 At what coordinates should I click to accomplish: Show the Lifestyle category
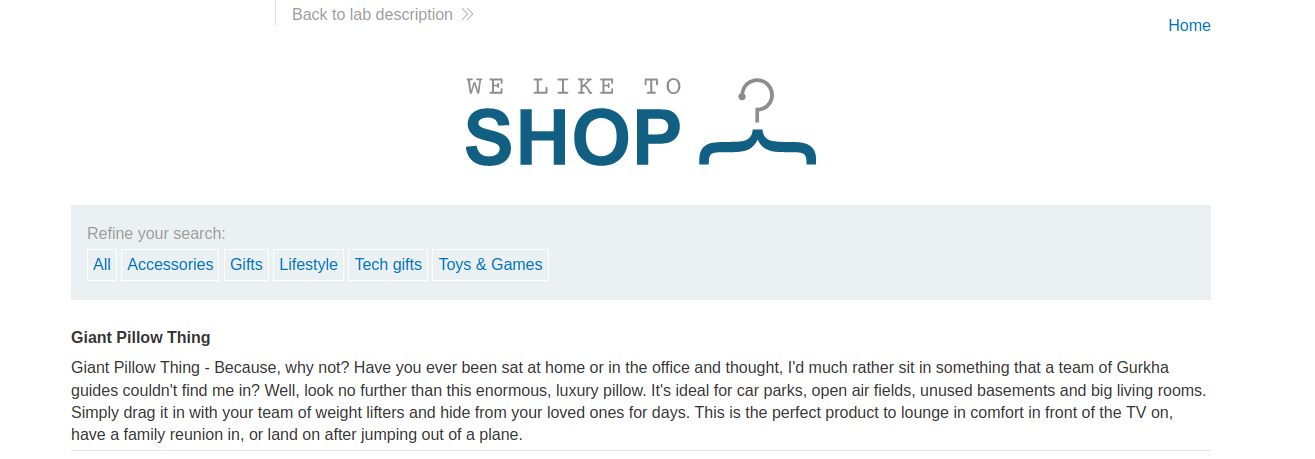point(308,265)
